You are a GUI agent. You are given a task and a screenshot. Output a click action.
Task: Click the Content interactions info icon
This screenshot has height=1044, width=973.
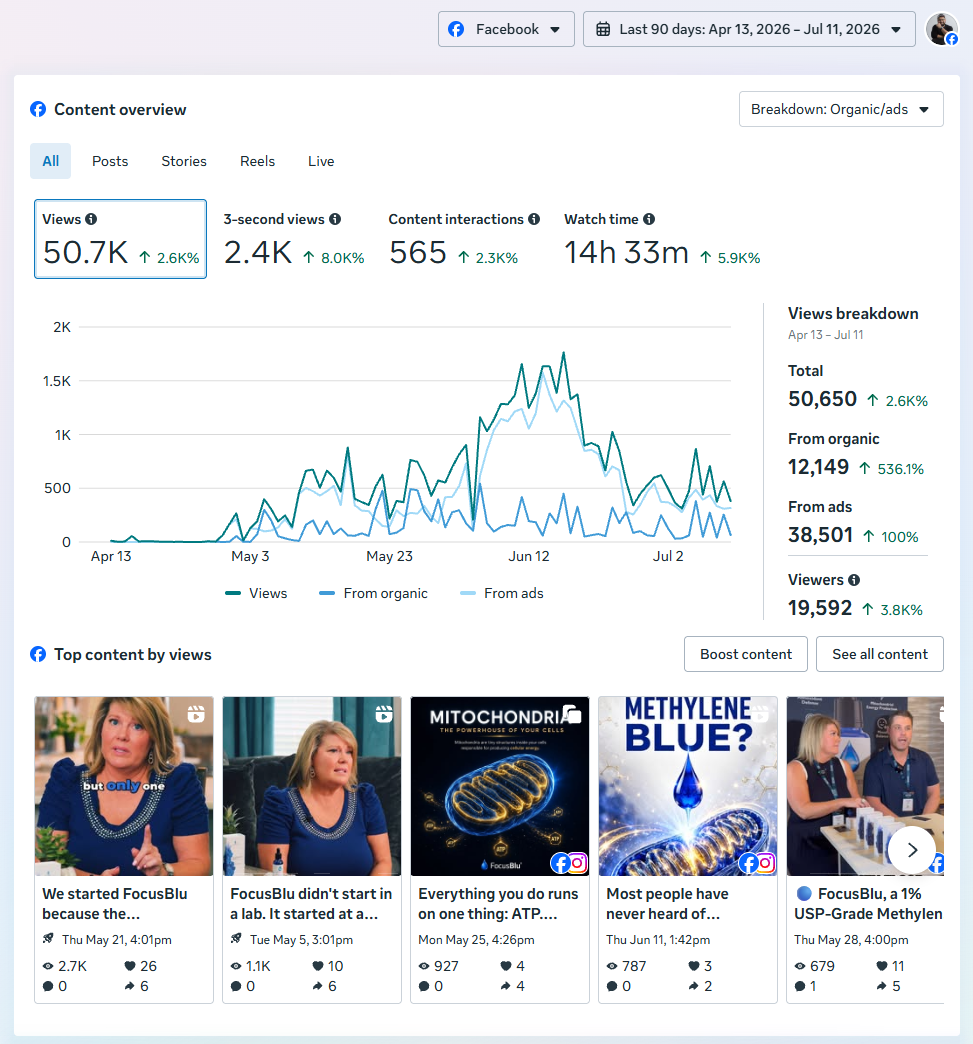point(534,219)
